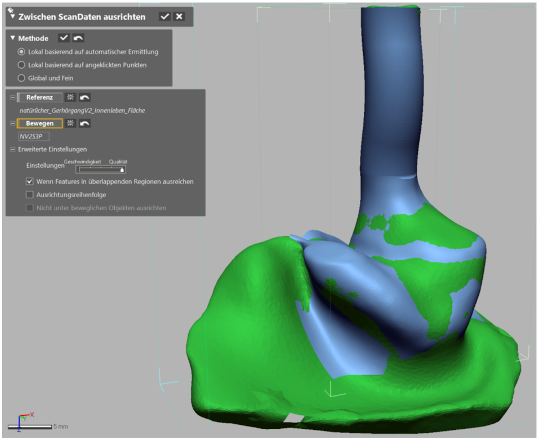The height and width of the screenshot is (440, 539).
Task: Click pin icon at panel top-left corner
Action: click(x=10, y=10)
